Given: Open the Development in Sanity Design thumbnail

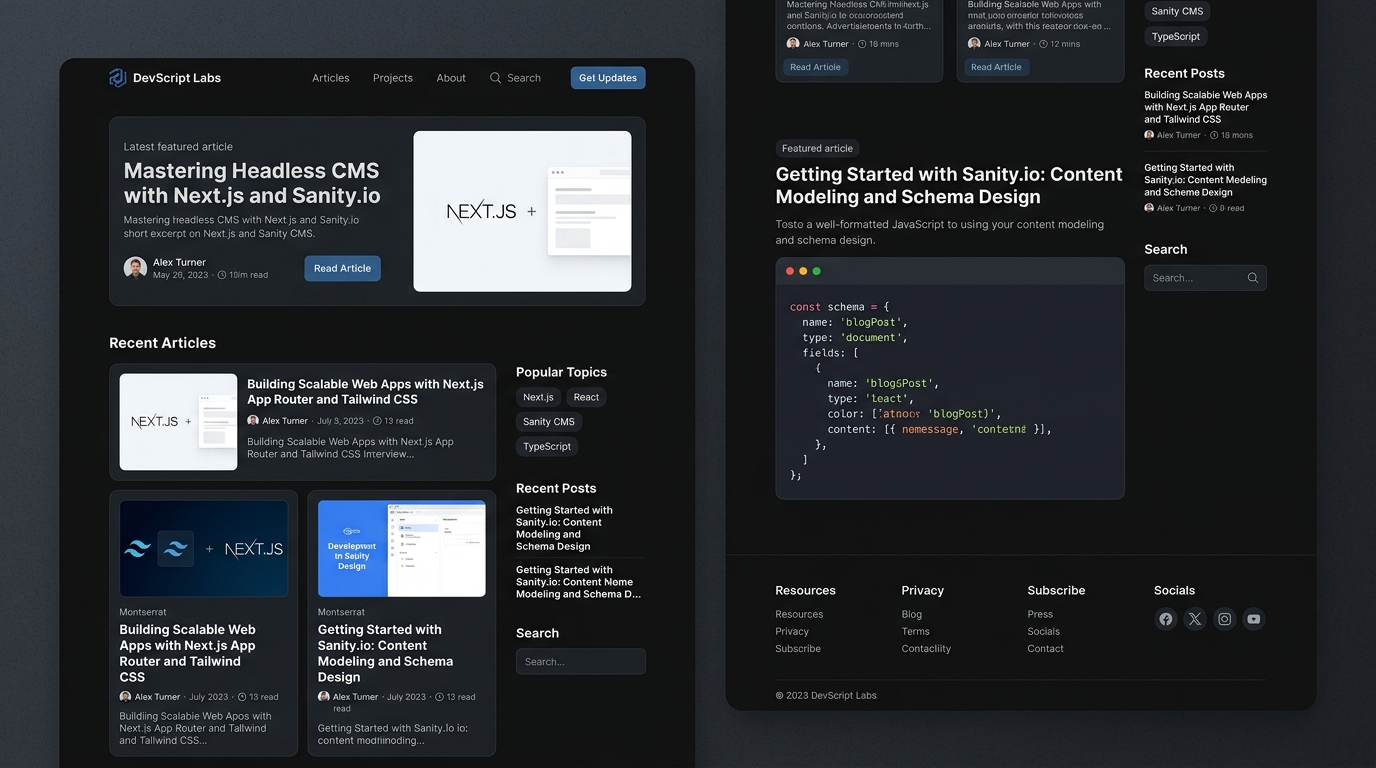Looking at the screenshot, I should pyautogui.click(x=402, y=549).
